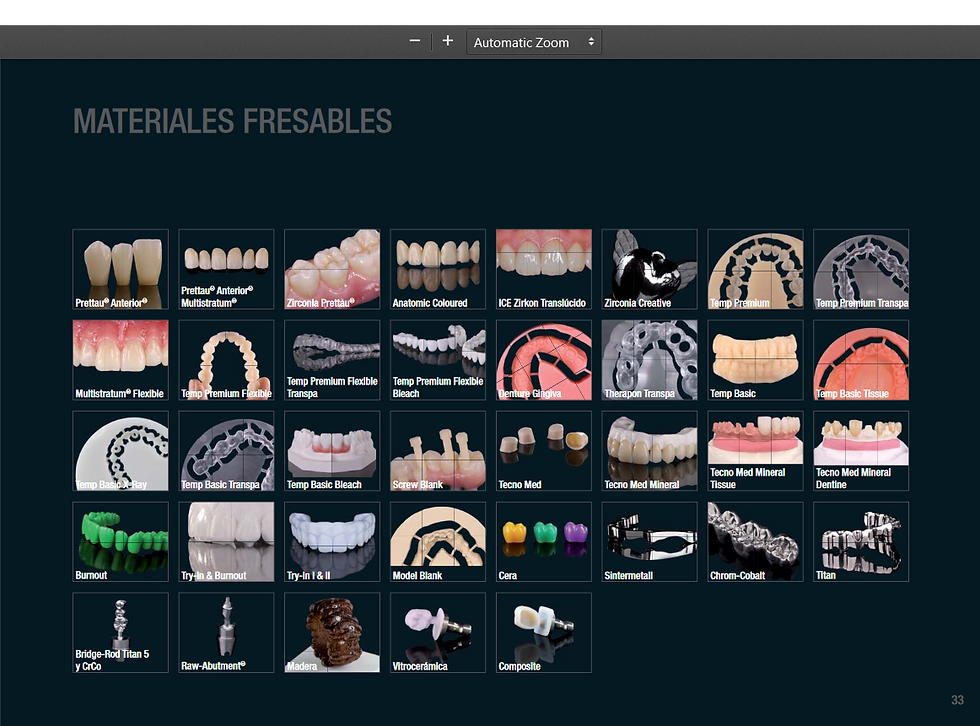Open the Therapon Transpa thumbnail
The height and width of the screenshot is (726, 980).
(x=649, y=360)
